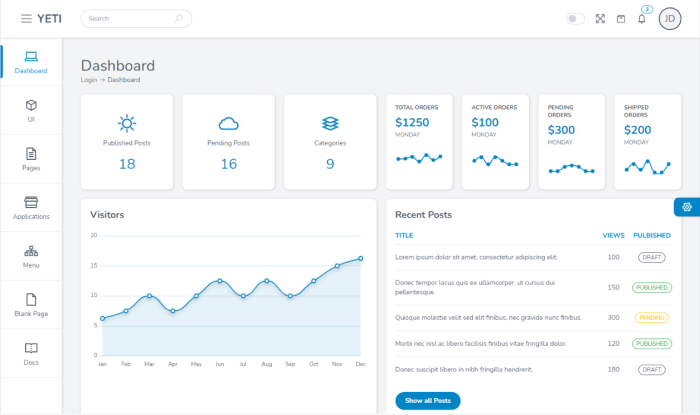The image size is (700, 415).
Task: Click the Dec data point on Visitors chart
Action: click(x=361, y=258)
